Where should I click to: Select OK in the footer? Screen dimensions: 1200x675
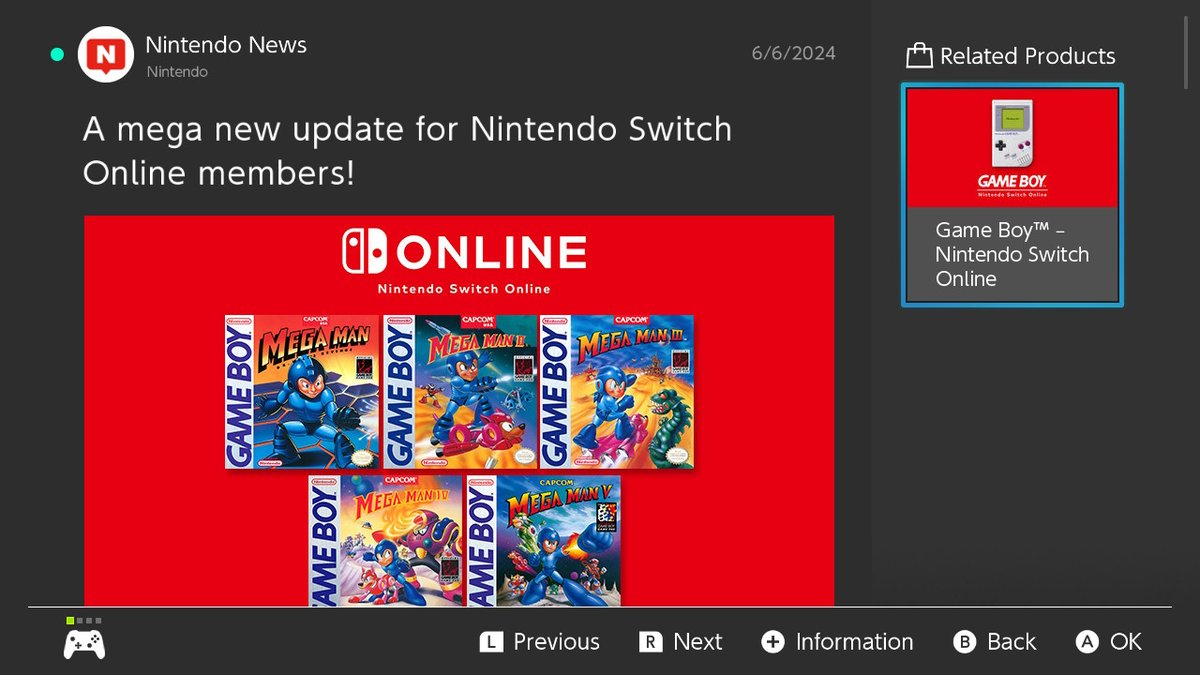[1108, 642]
